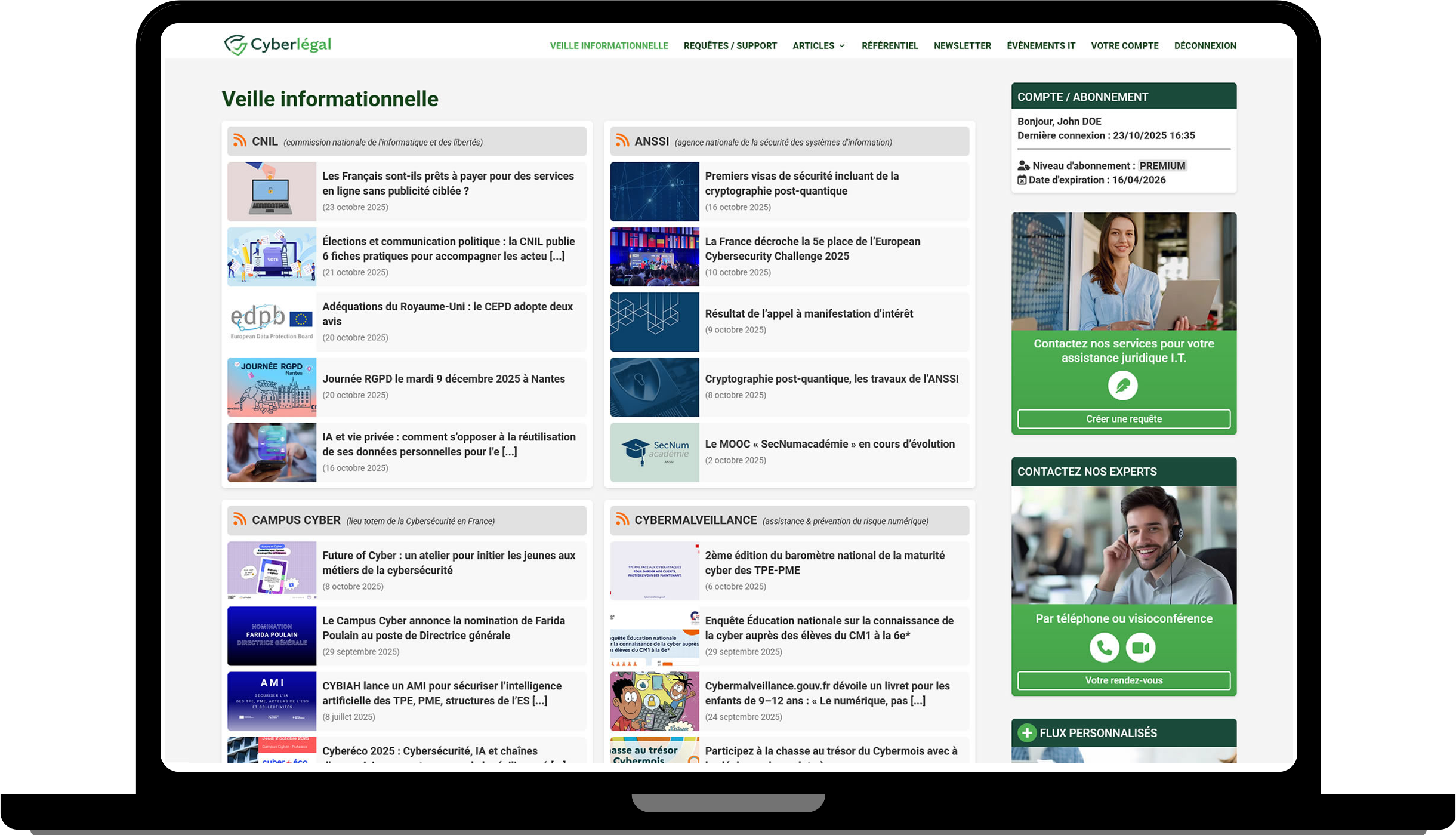The image size is (1456, 835).
Task: Click Déconnexion to log out
Action: 1205,46
